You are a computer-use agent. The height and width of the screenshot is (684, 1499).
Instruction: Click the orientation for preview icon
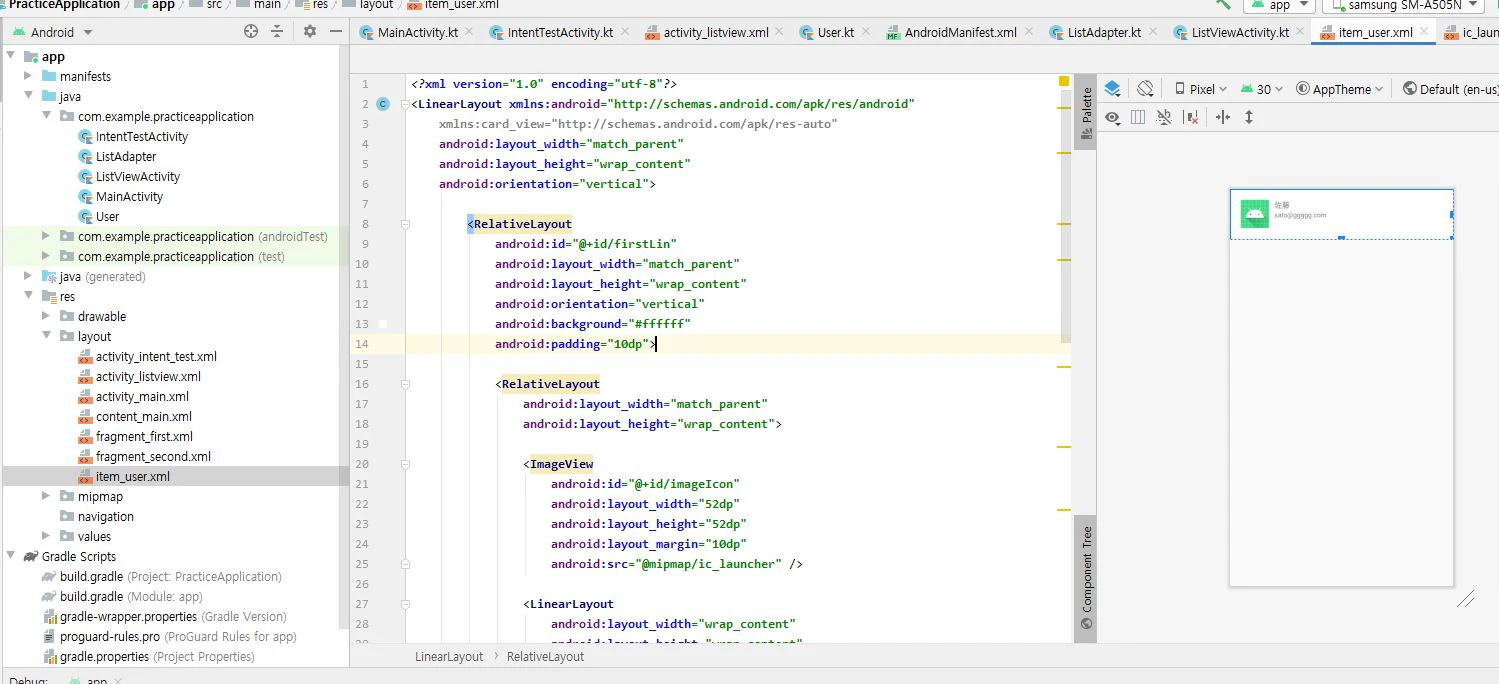click(x=1146, y=89)
